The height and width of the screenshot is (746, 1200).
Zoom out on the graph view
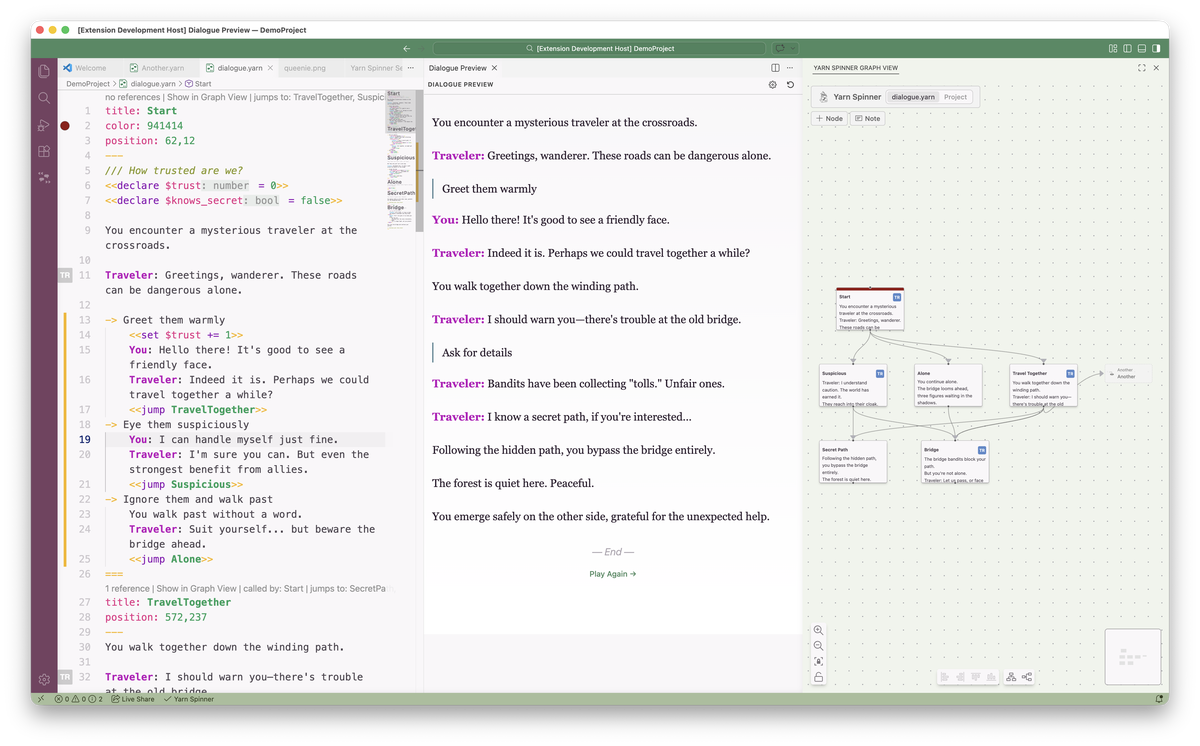[x=819, y=646]
